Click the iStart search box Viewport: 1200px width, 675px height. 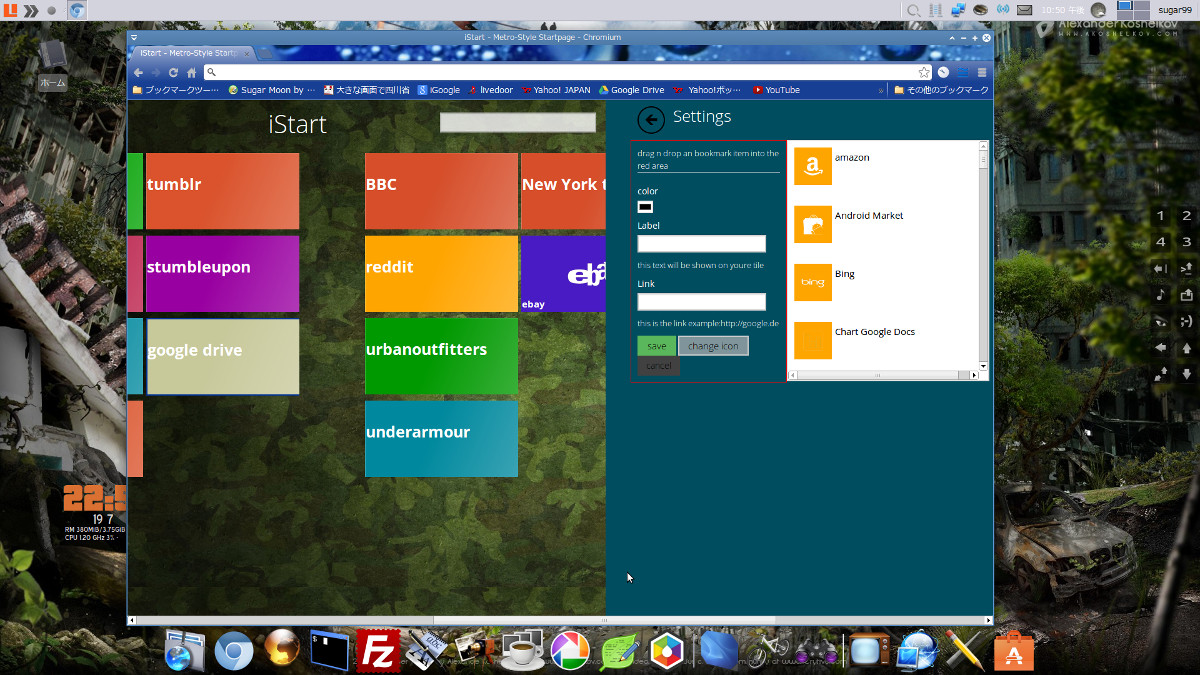(518, 122)
